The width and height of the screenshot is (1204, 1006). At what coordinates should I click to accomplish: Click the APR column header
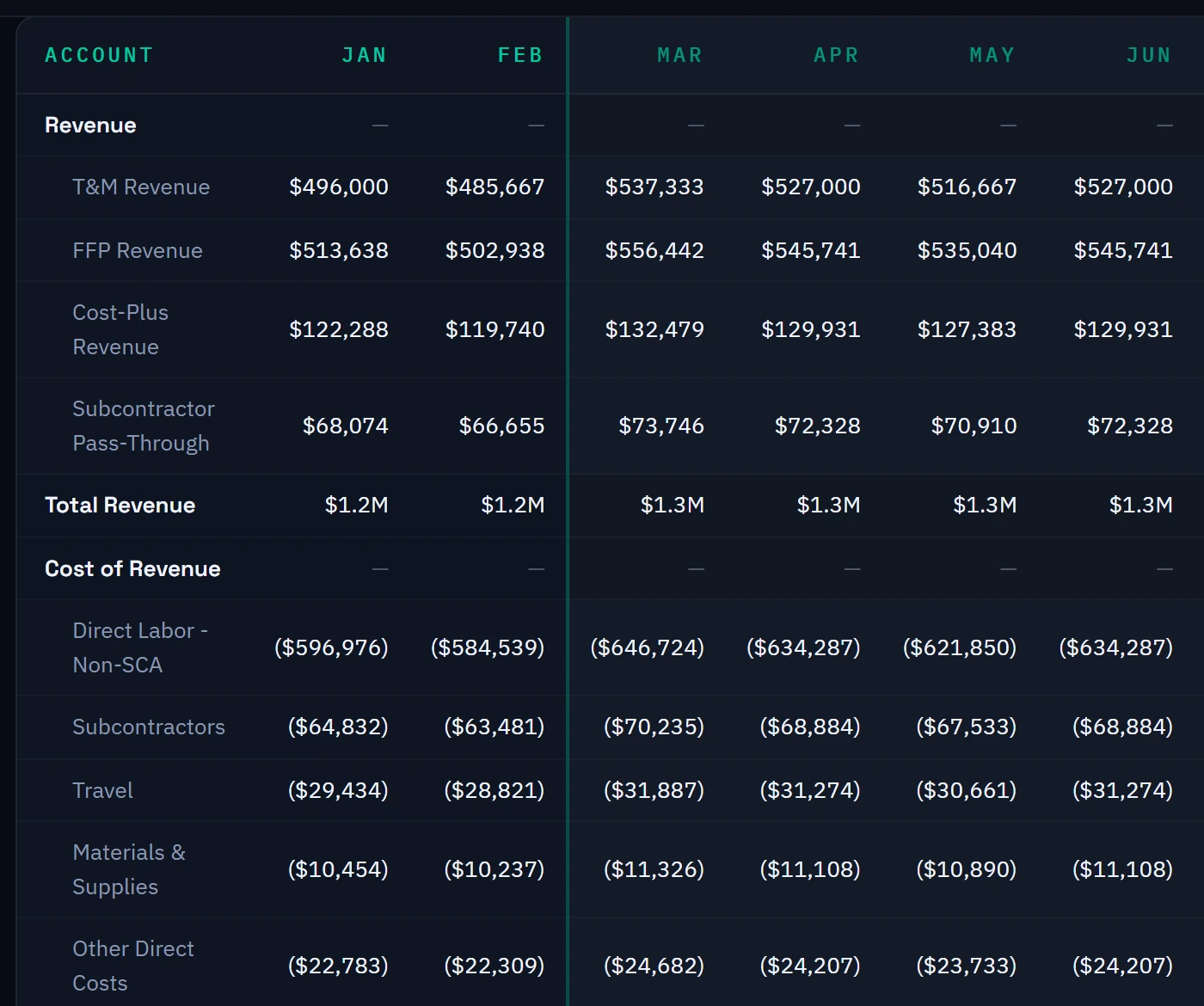click(x=836, y=55)
